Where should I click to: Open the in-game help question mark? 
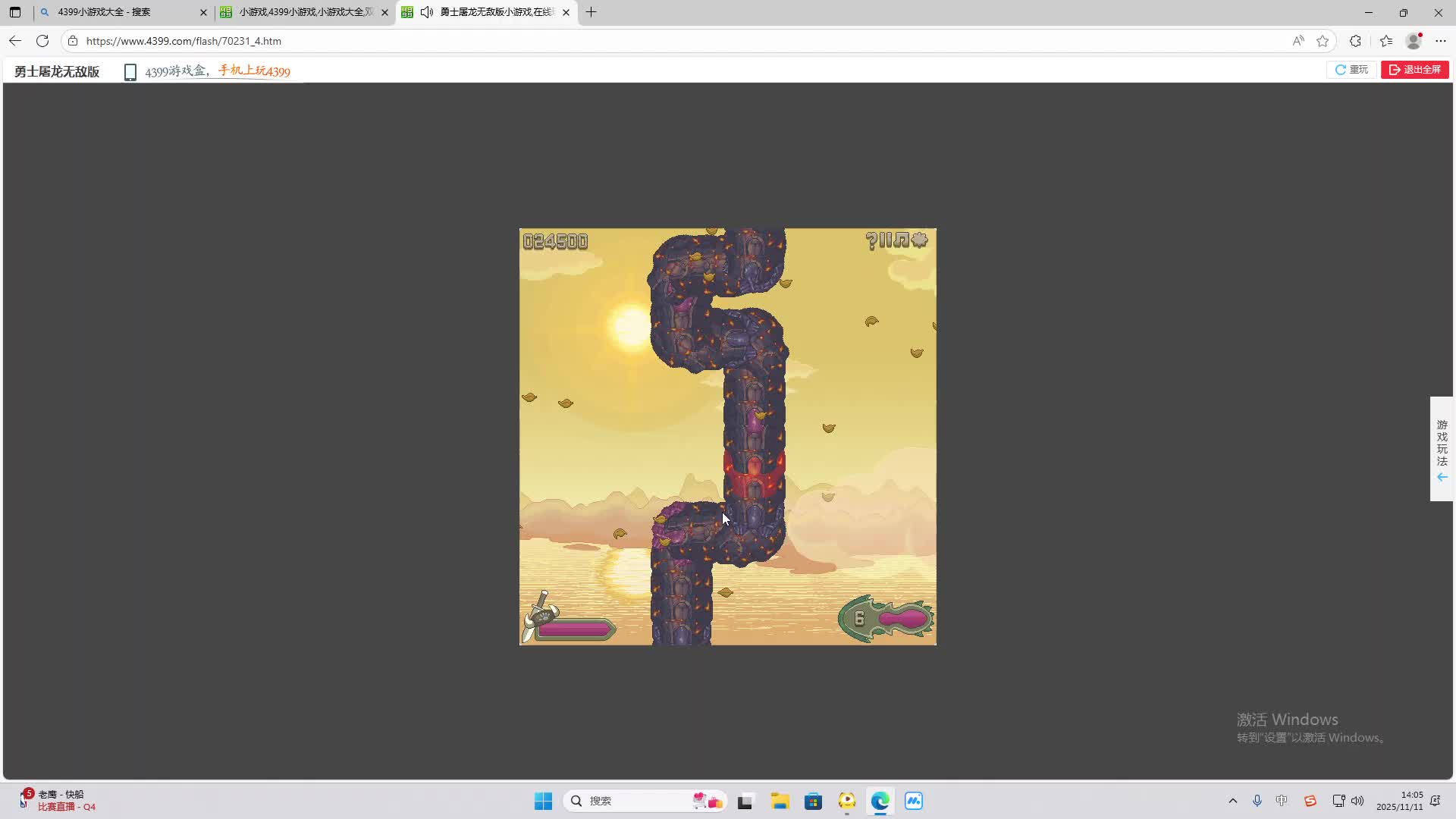click(871, 241)
